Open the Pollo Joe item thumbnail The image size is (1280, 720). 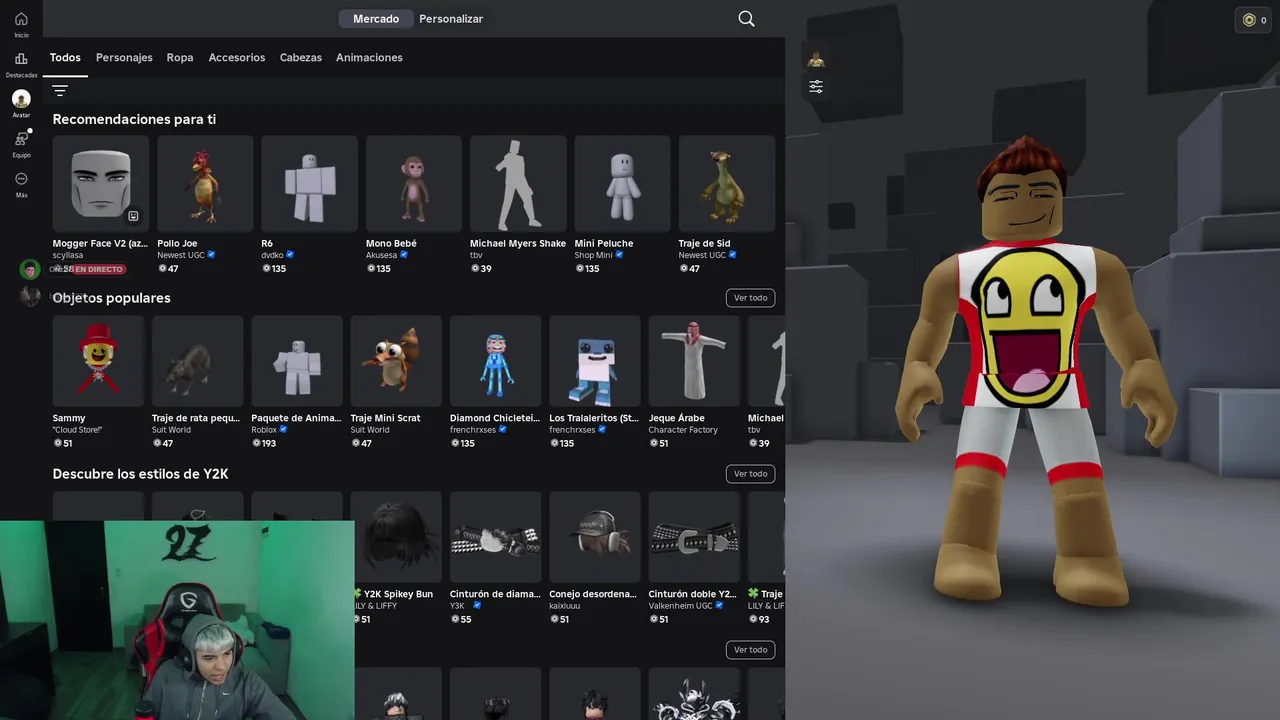click(205, 184)
